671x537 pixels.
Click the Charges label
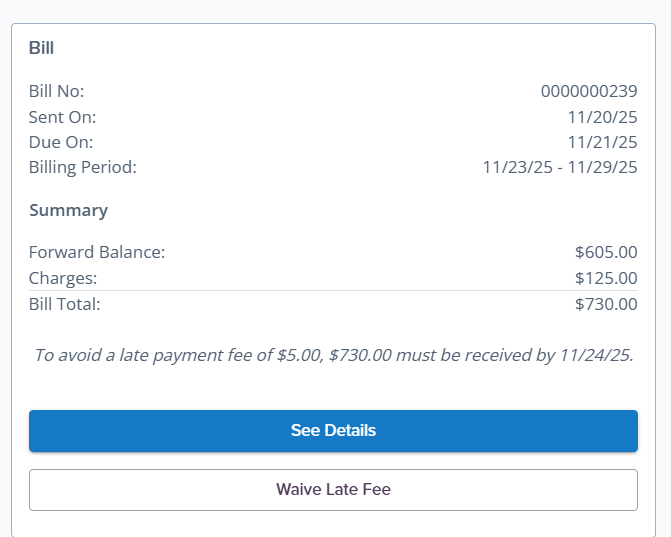click(x=63, y=278)
